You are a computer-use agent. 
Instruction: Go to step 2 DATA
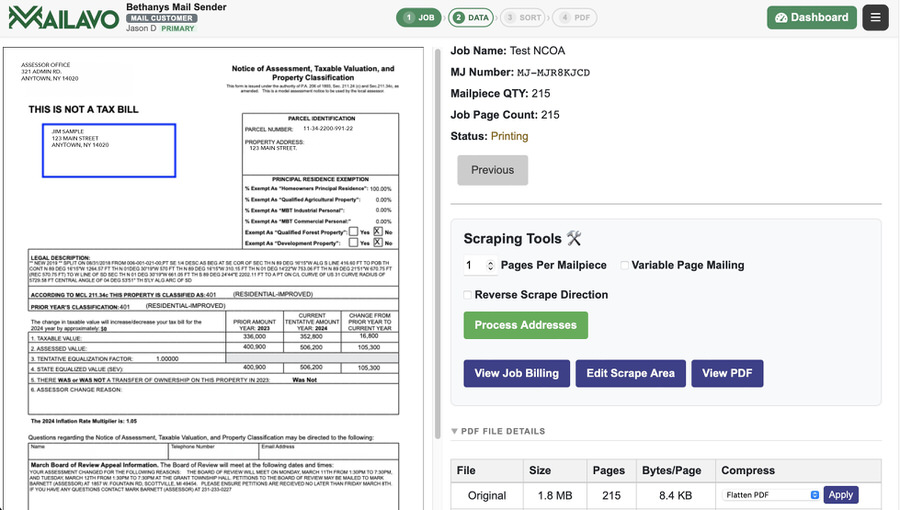pos(471,18)
